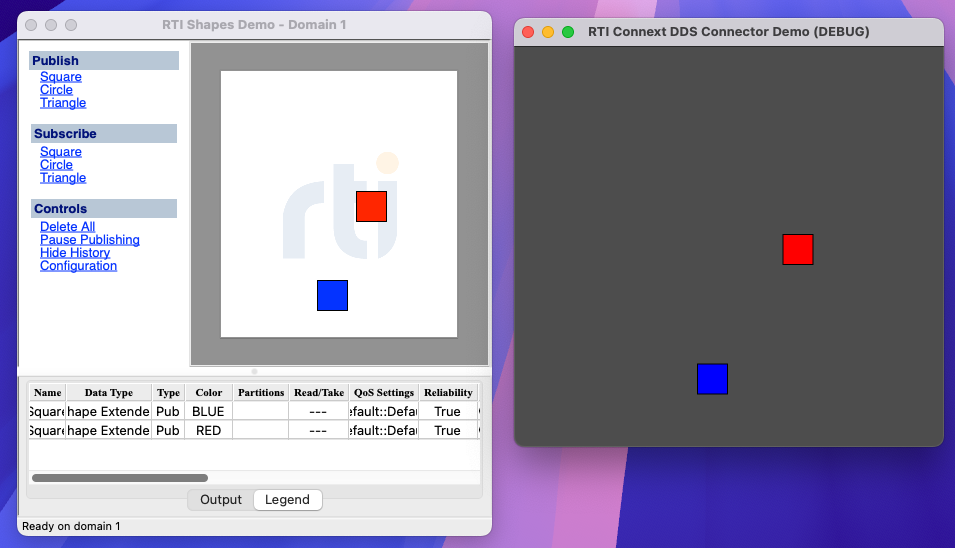
Task: Select blue square in Shapes Demo canvas
Action: [x=333, y=295]
